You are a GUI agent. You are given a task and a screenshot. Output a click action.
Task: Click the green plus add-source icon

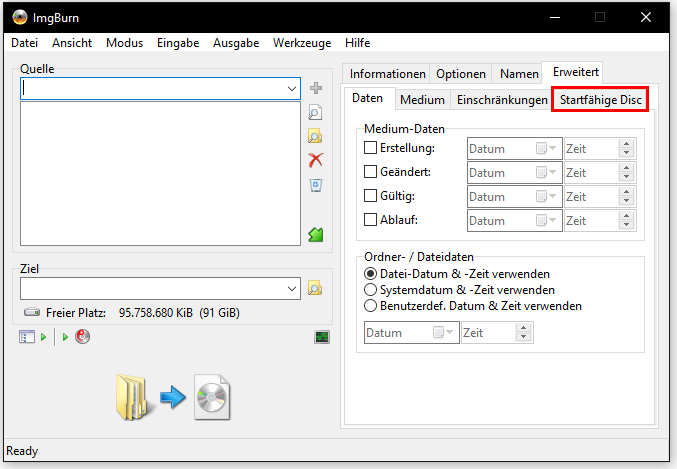[316, 88]
